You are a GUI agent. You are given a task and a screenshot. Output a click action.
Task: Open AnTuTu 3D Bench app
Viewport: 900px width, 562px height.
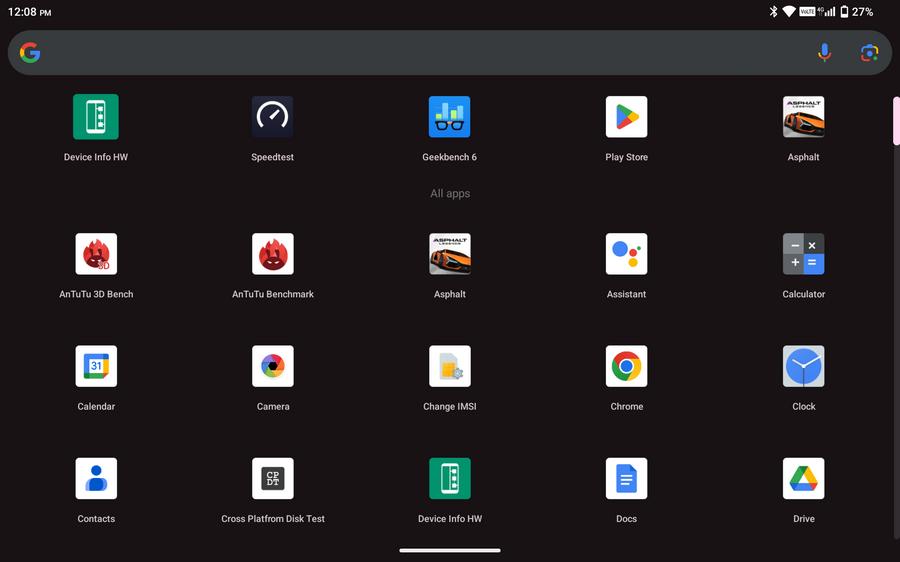(96, 254)
